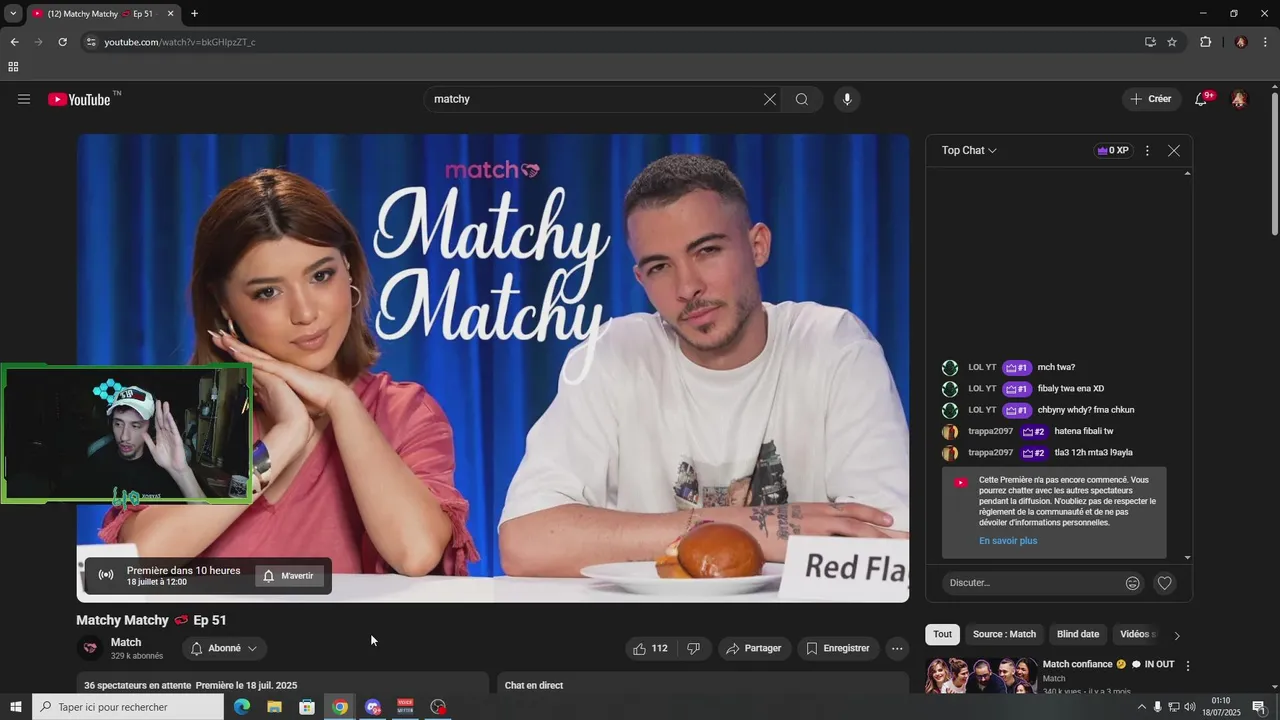
Task: Go back in browser history
Action: [14, 42]
